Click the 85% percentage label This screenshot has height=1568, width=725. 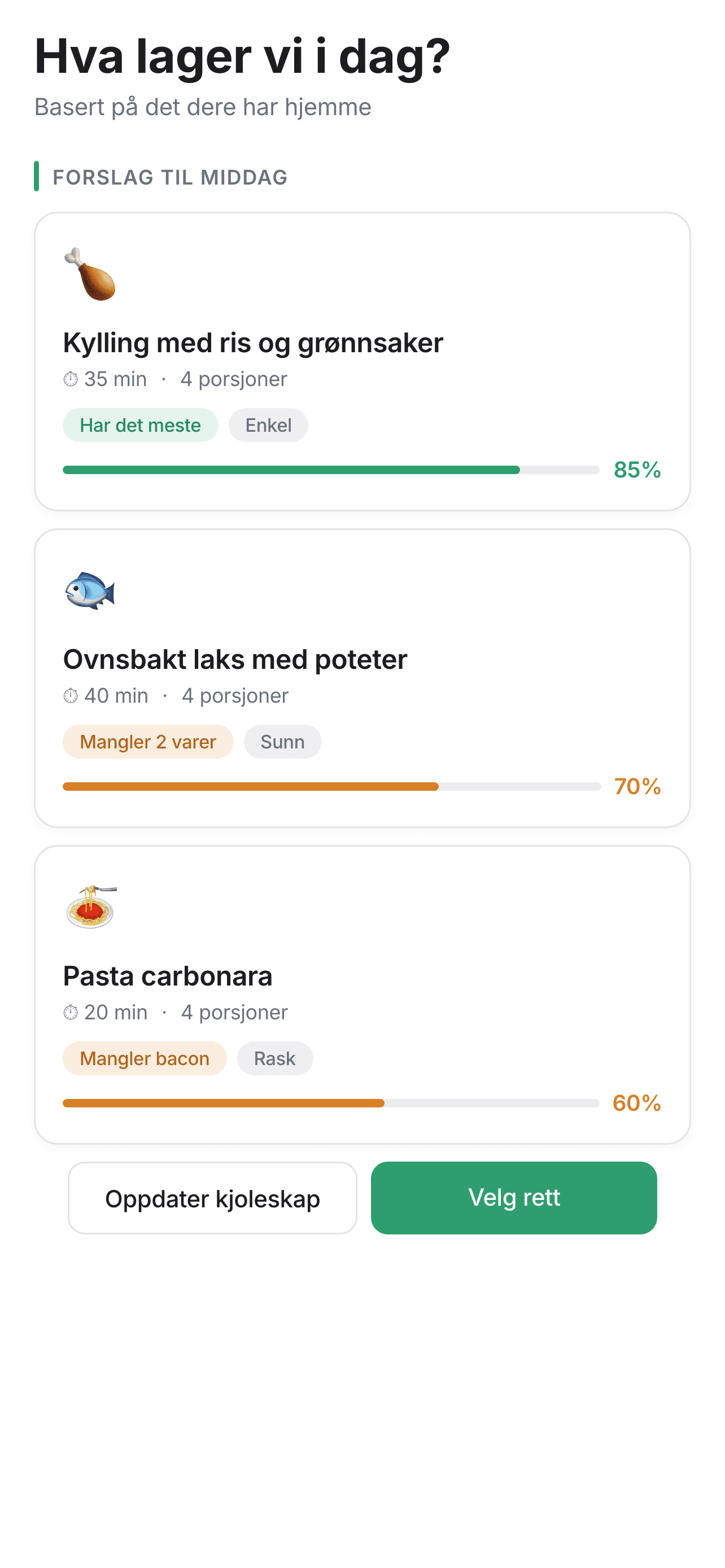(x=638, y=469)
